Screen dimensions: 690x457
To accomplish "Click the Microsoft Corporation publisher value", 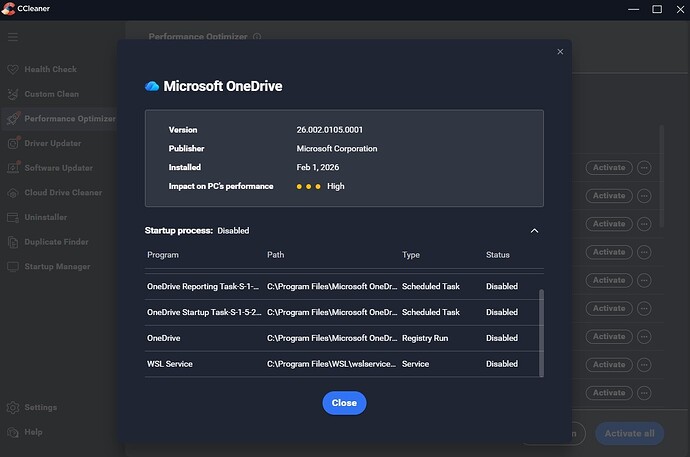I will (x=337, y=149).
